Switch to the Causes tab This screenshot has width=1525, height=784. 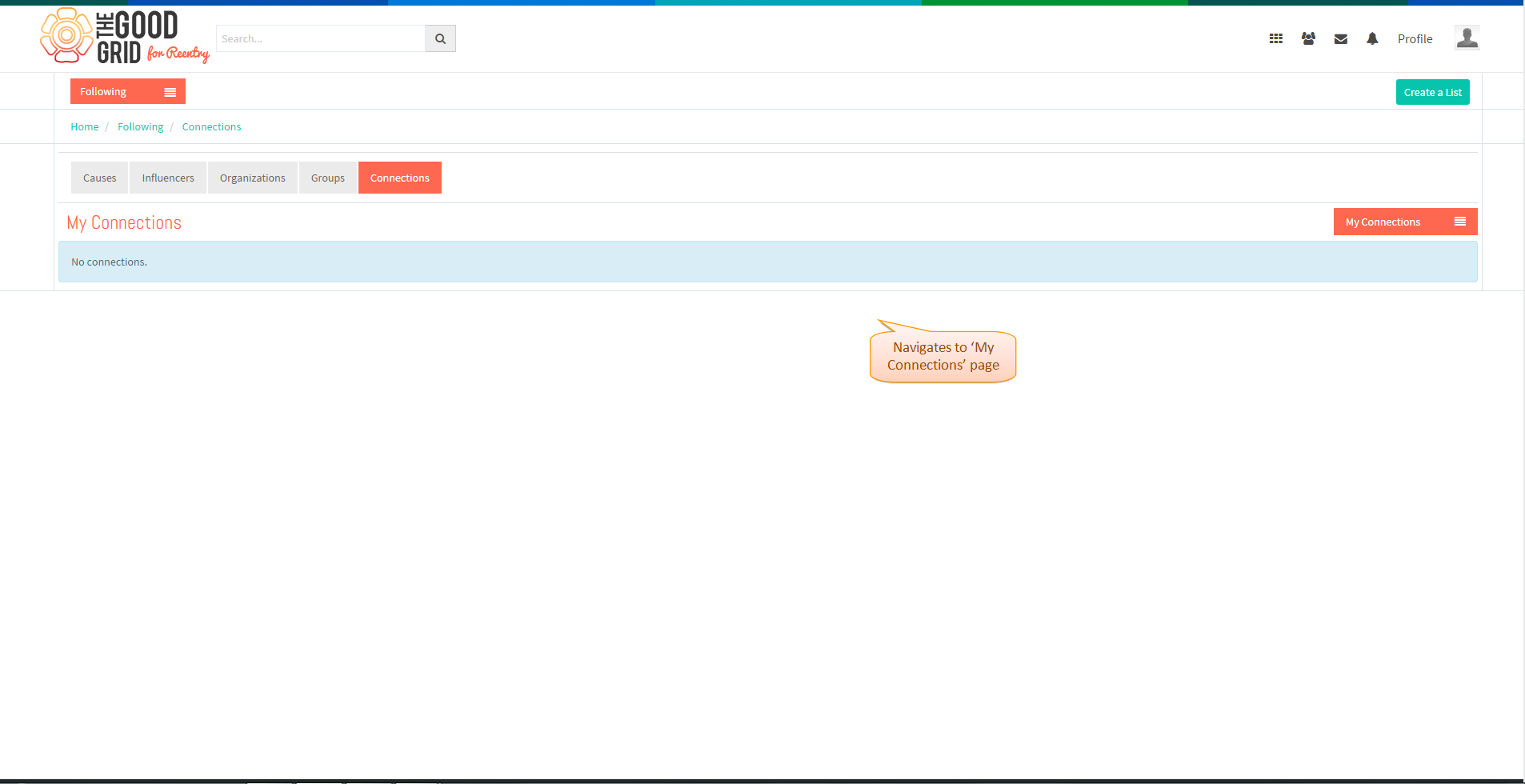click(99, 178)
